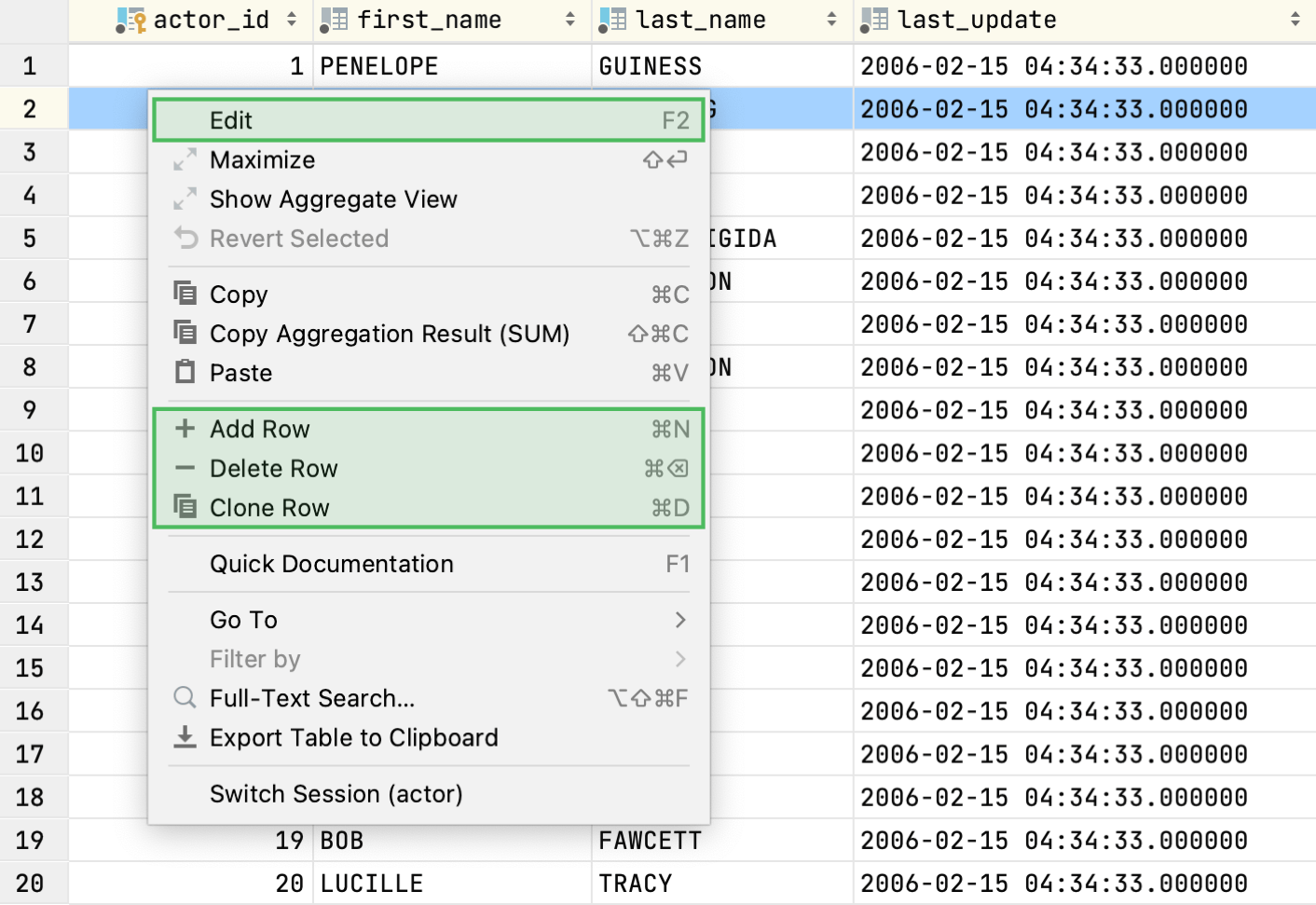
Task: Click the minus icon beside Delete Row
Action: 185,468
